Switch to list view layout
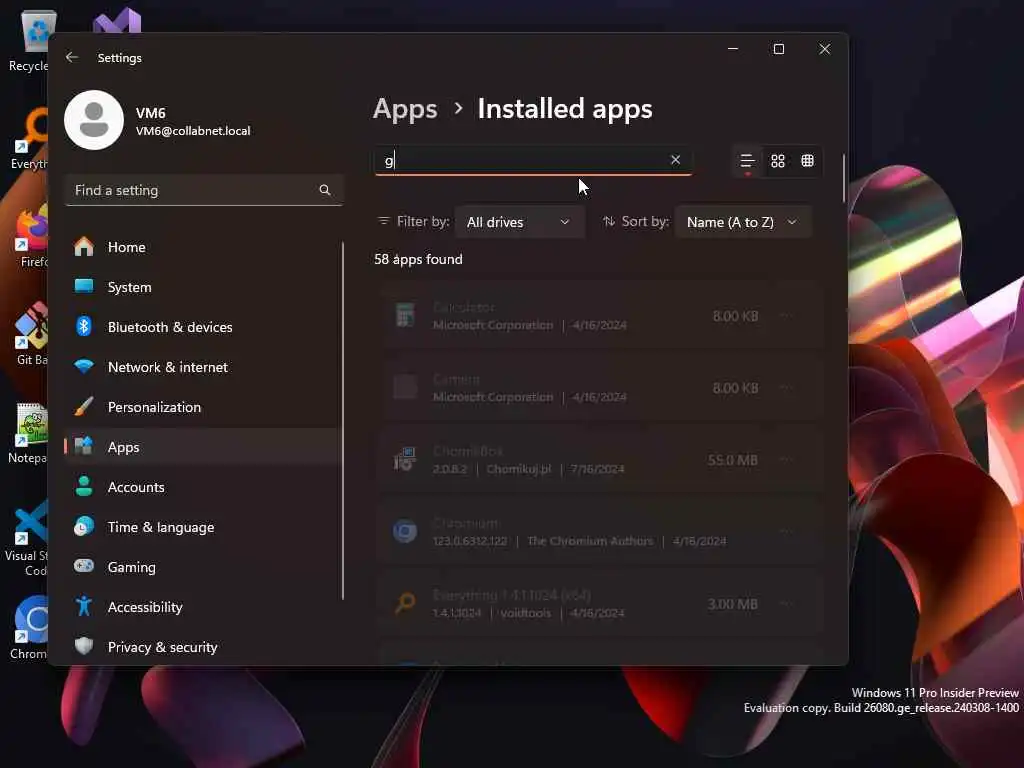 747,161
